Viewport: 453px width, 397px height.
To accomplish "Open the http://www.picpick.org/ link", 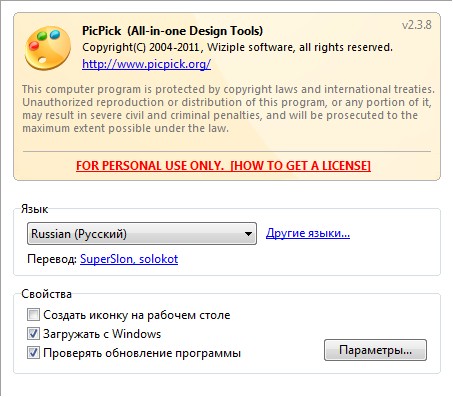I will [x=146, y=64].
